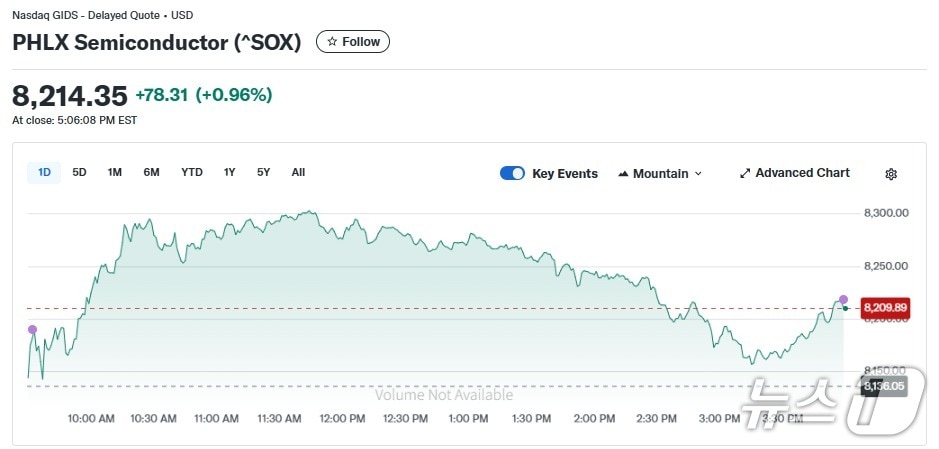The height and width of the screenshot is (449, 939).
Task: Select the 1M range tab
Action: [115, 172]
